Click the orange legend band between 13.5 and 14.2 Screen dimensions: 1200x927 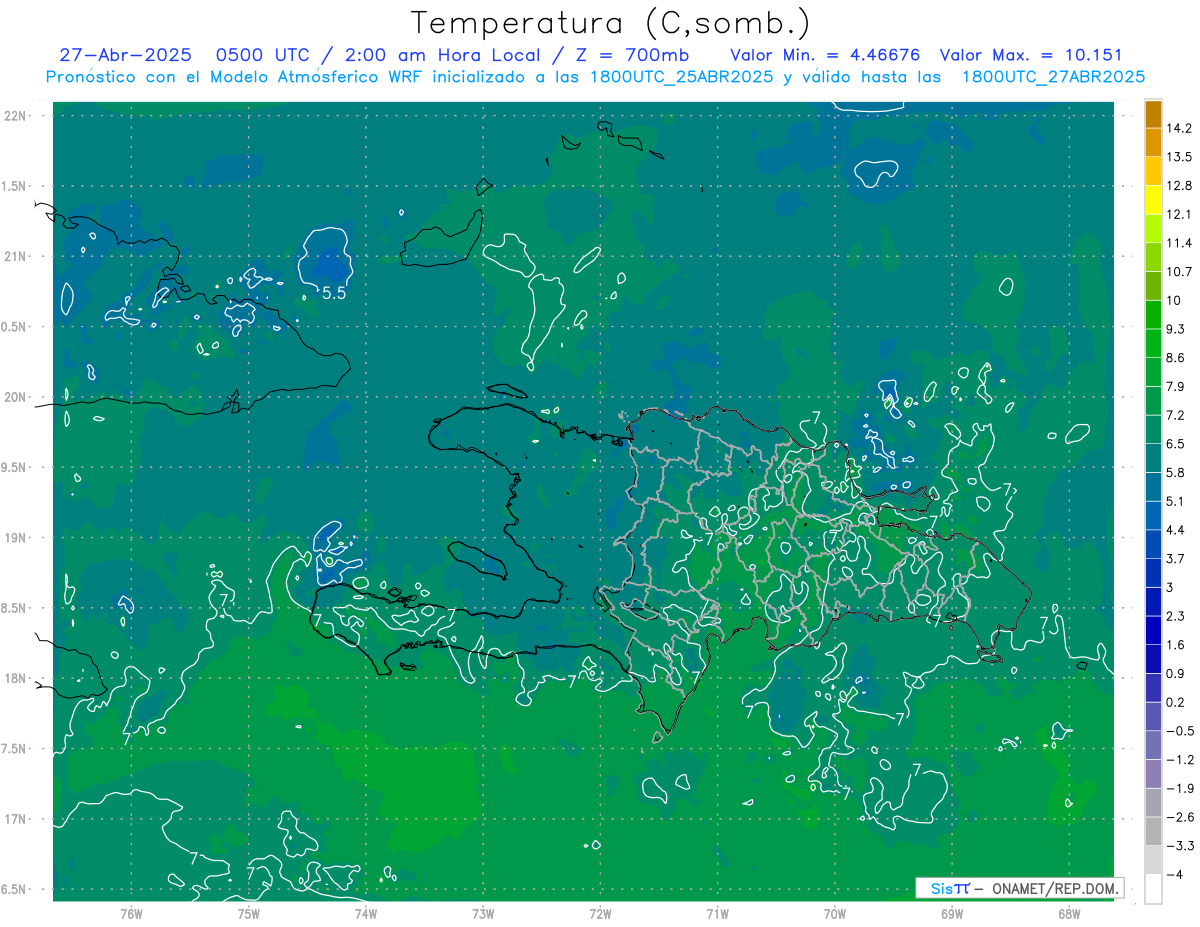coord(1153,143)
